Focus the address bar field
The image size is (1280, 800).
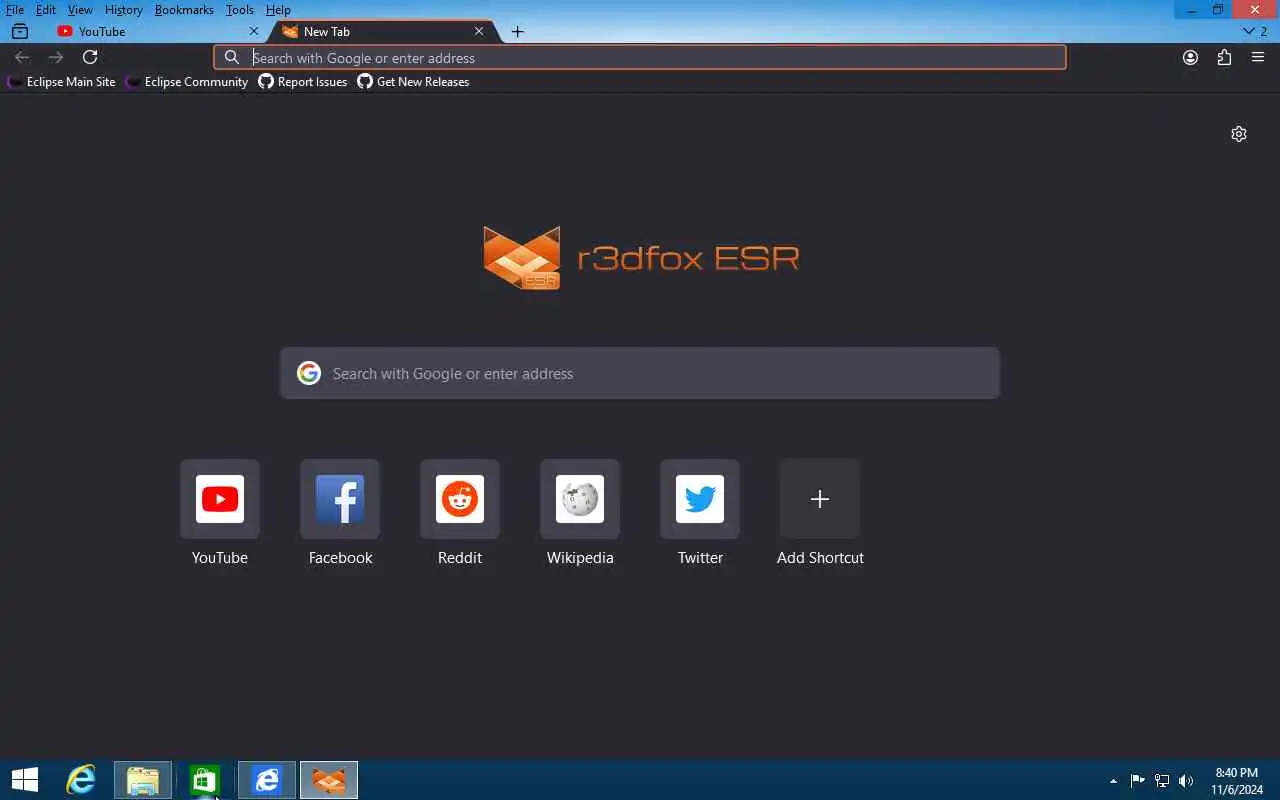tap(640, 57)
